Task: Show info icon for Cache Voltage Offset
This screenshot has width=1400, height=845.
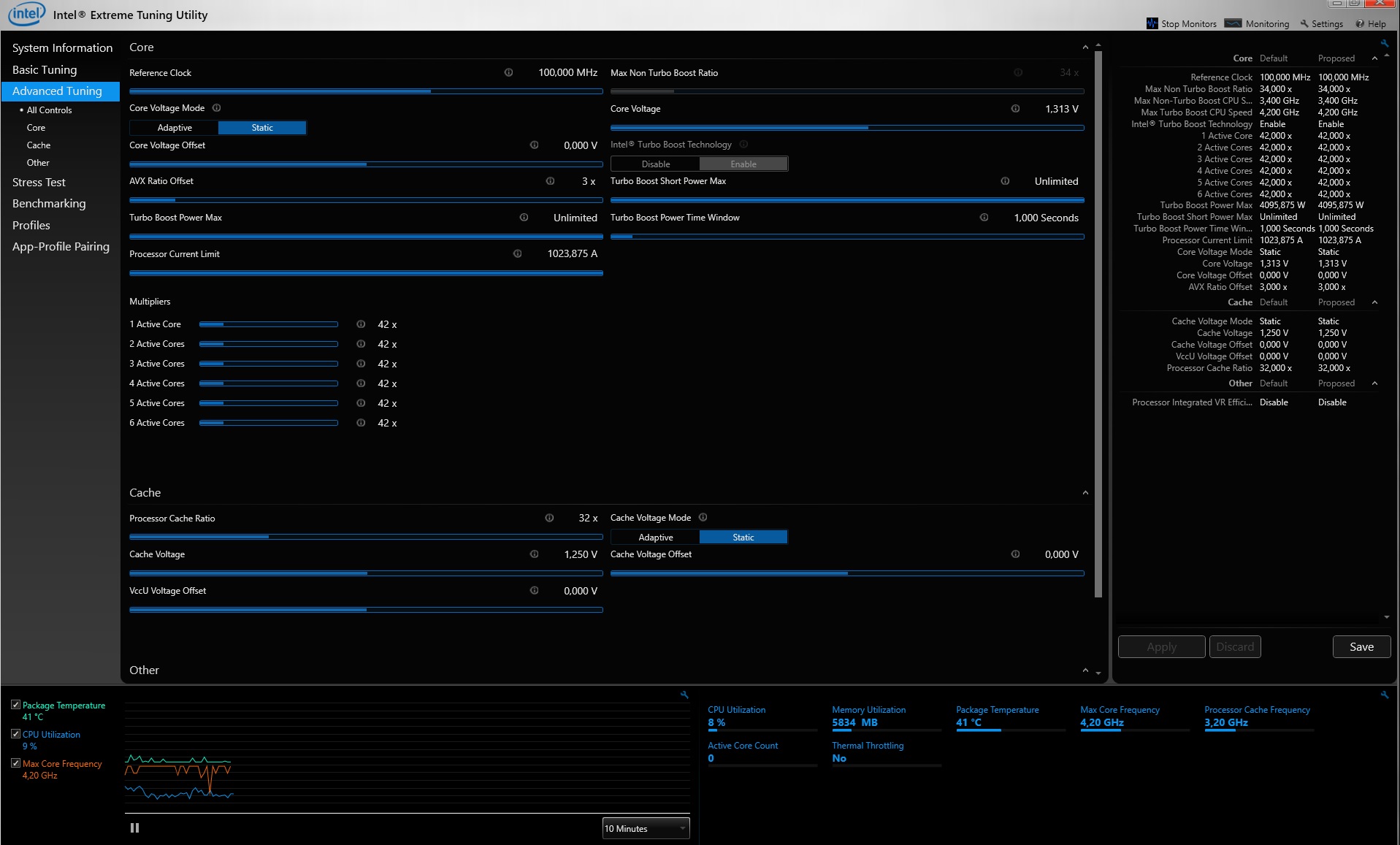Action: [x=1015, y=554]
